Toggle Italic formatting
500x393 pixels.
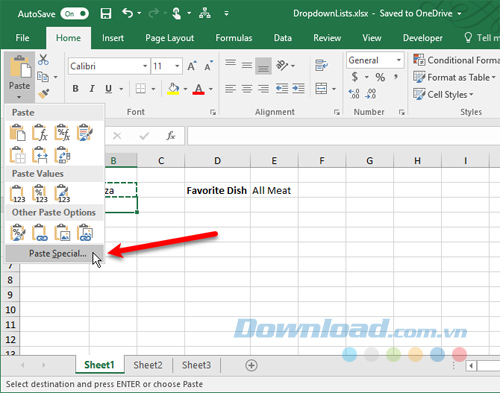point(92,89)
